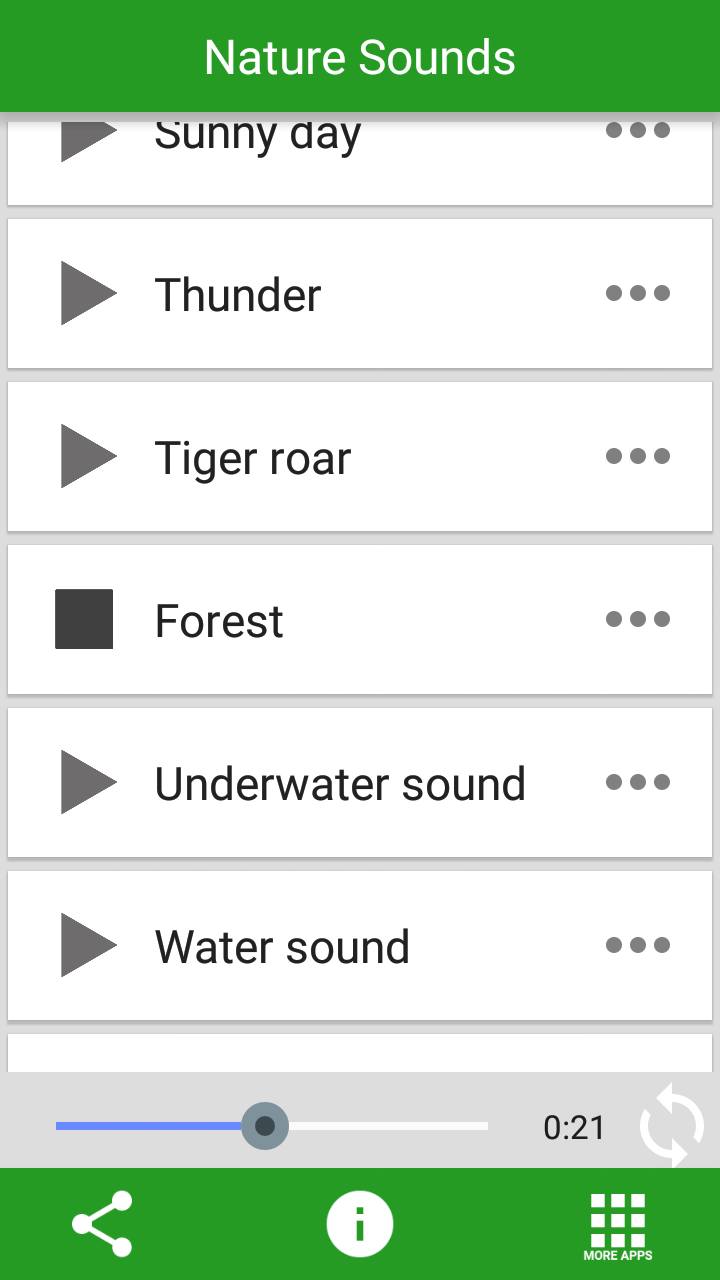The width and height of the screenshot is (720, 1280).
Task: Play the Water sound track
Action: [88, 945]
